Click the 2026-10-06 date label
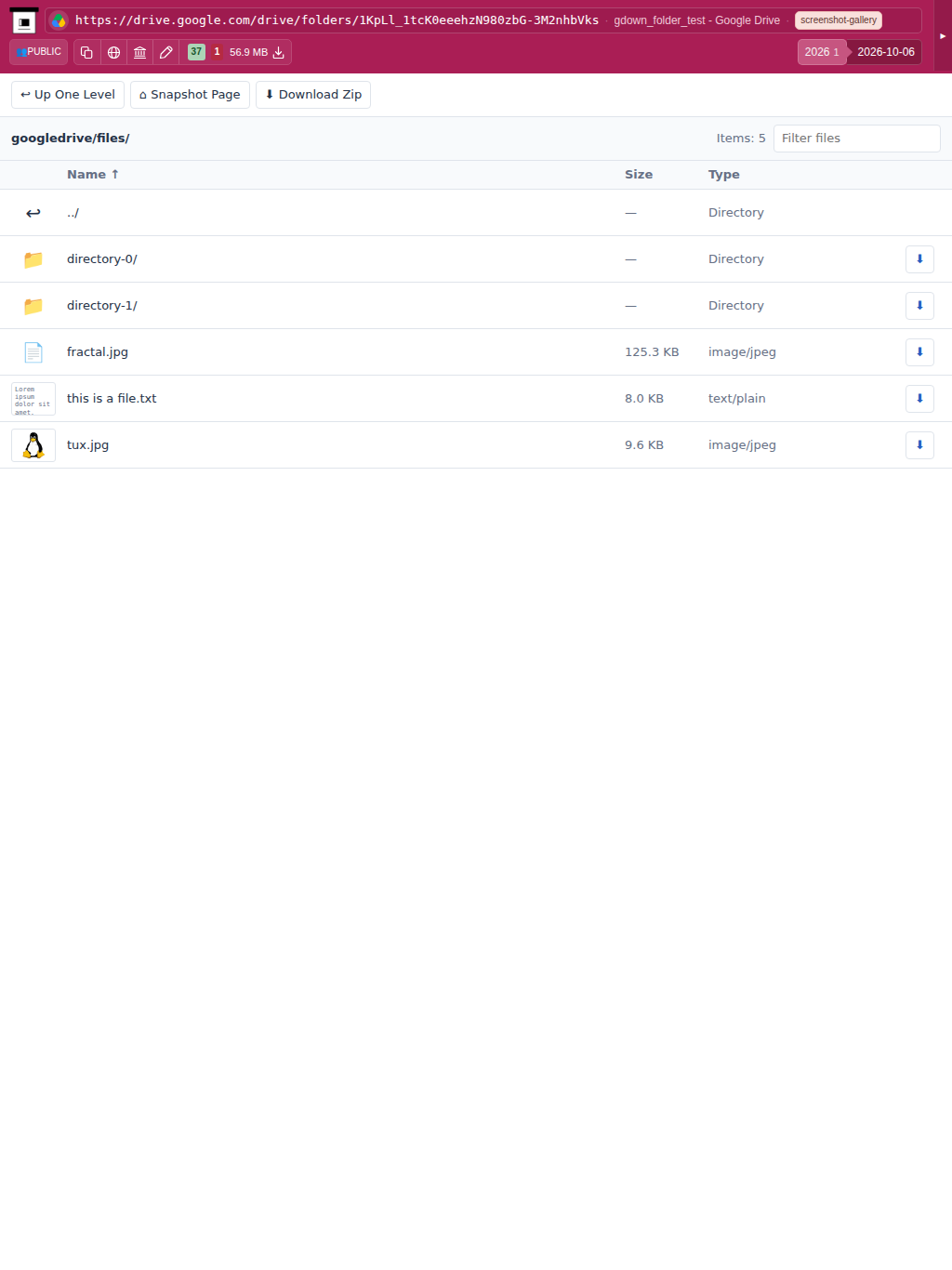952x1270 pixels. [886, 52]
